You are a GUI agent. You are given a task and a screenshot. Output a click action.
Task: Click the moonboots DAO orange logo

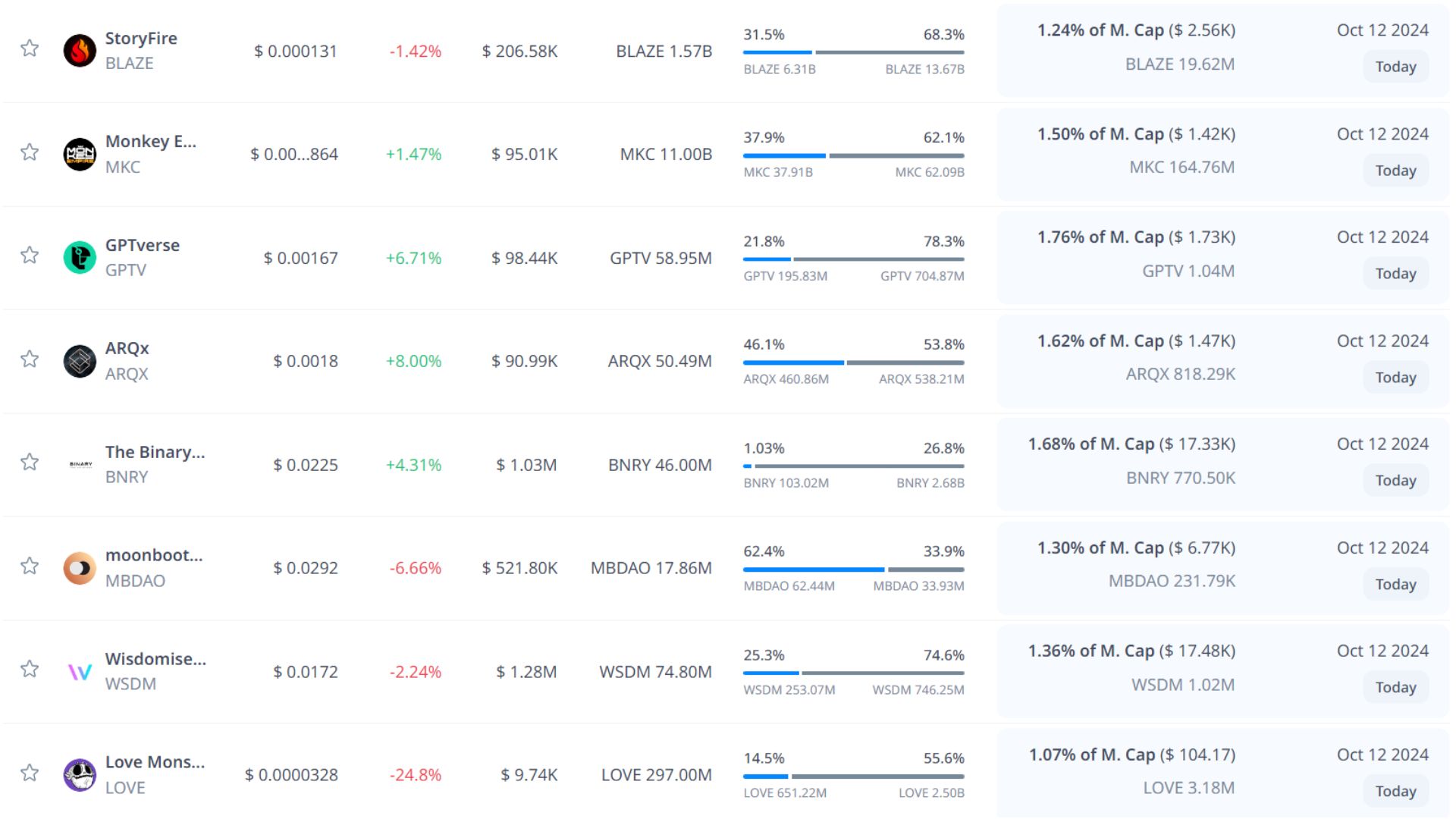[x=80, y=568]
